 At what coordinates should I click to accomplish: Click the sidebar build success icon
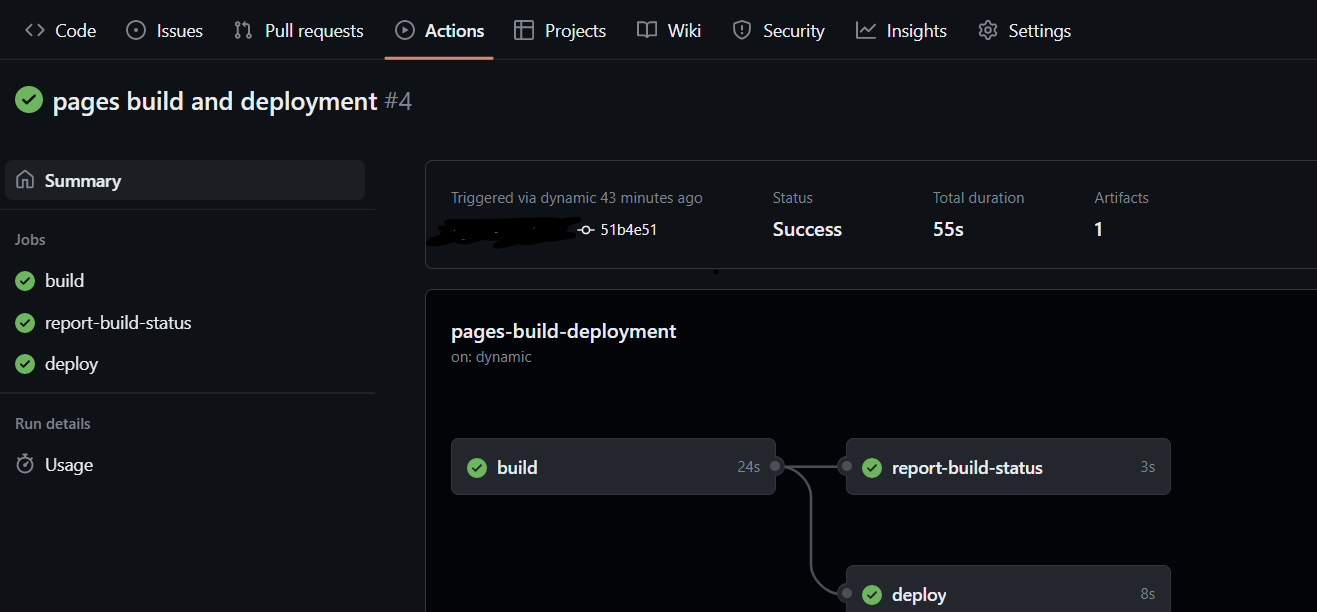pyautogui.click(x=25, y=281)
